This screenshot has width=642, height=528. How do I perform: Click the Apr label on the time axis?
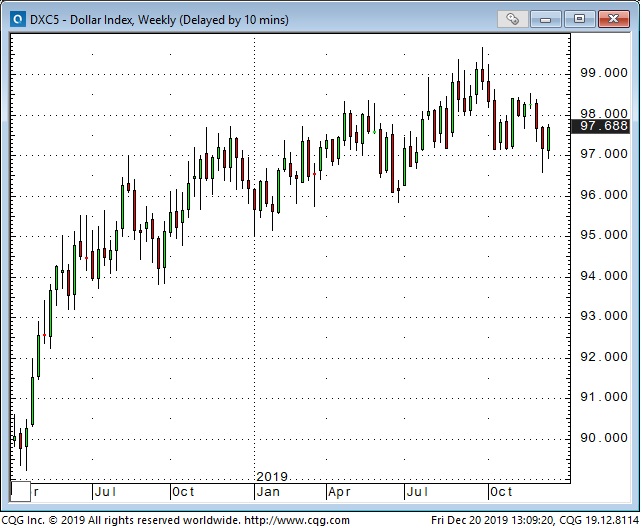pos(339,492)
